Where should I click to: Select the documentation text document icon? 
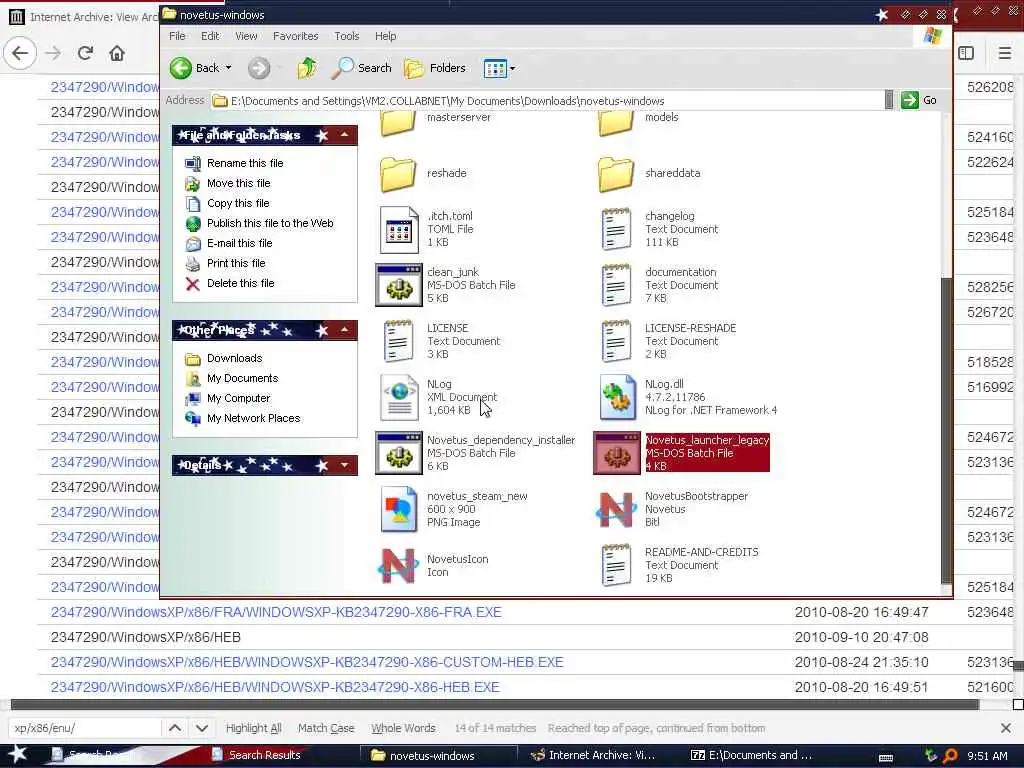click(616, 285)
